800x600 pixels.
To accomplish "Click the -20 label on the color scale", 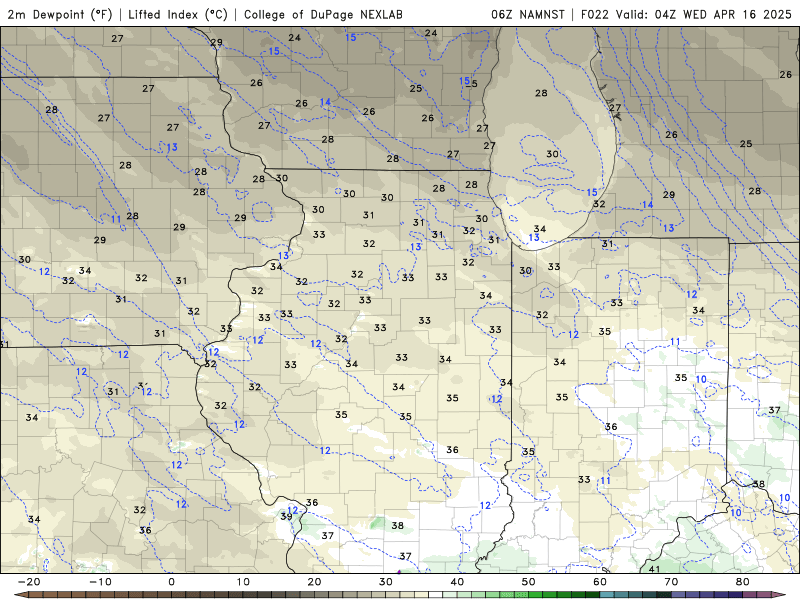I will tap(29, 582).
